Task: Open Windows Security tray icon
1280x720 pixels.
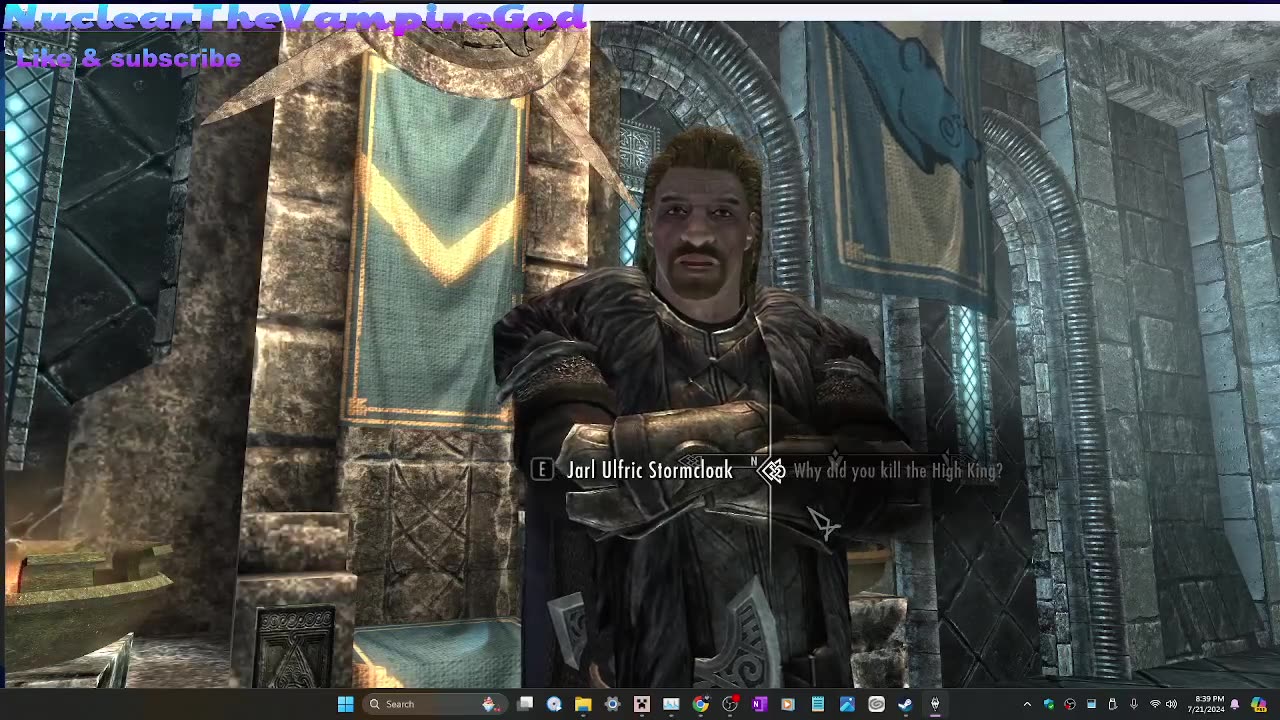Action: pos(1049,704)
